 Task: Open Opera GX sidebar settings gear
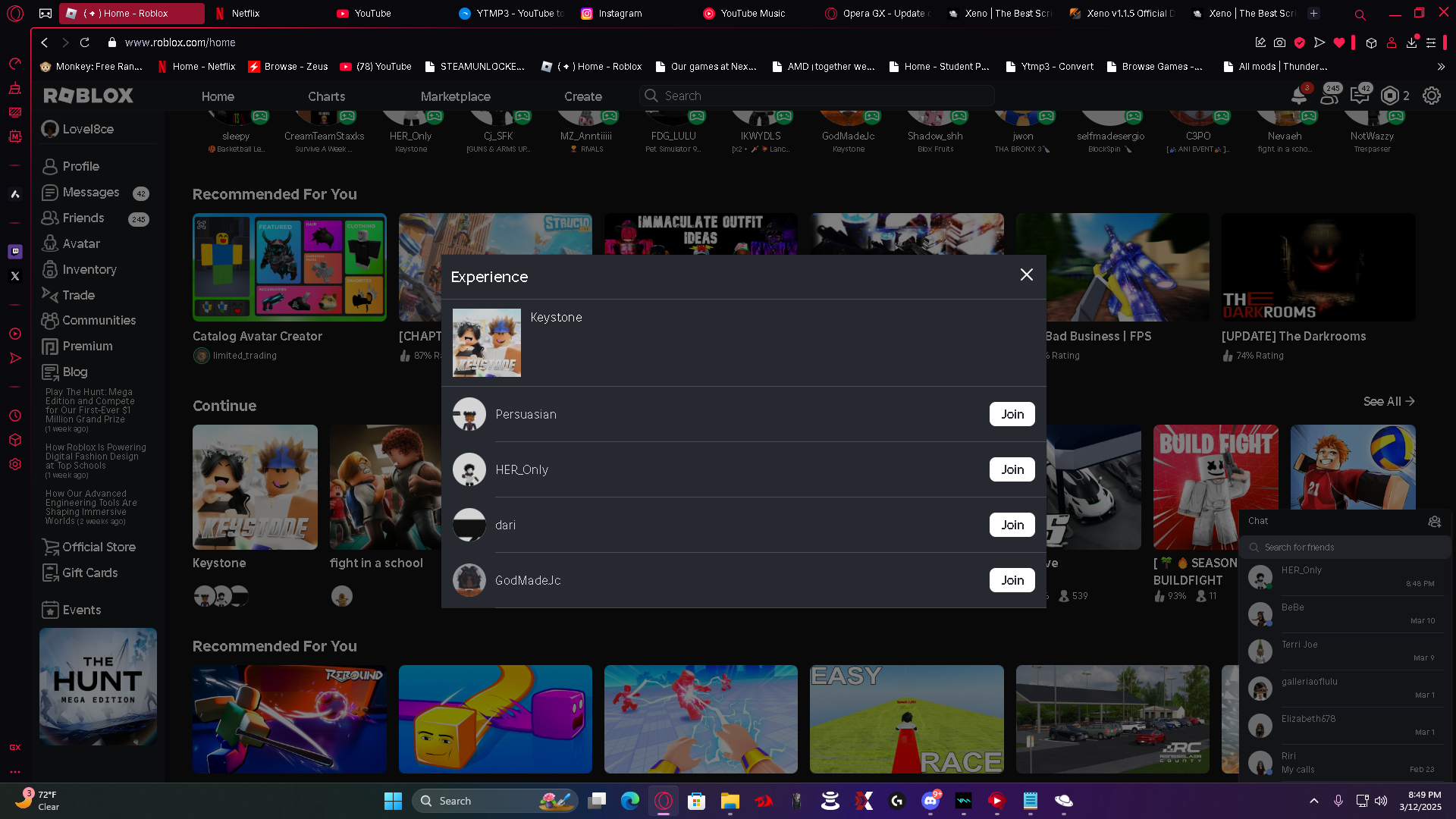click(15, 464)
